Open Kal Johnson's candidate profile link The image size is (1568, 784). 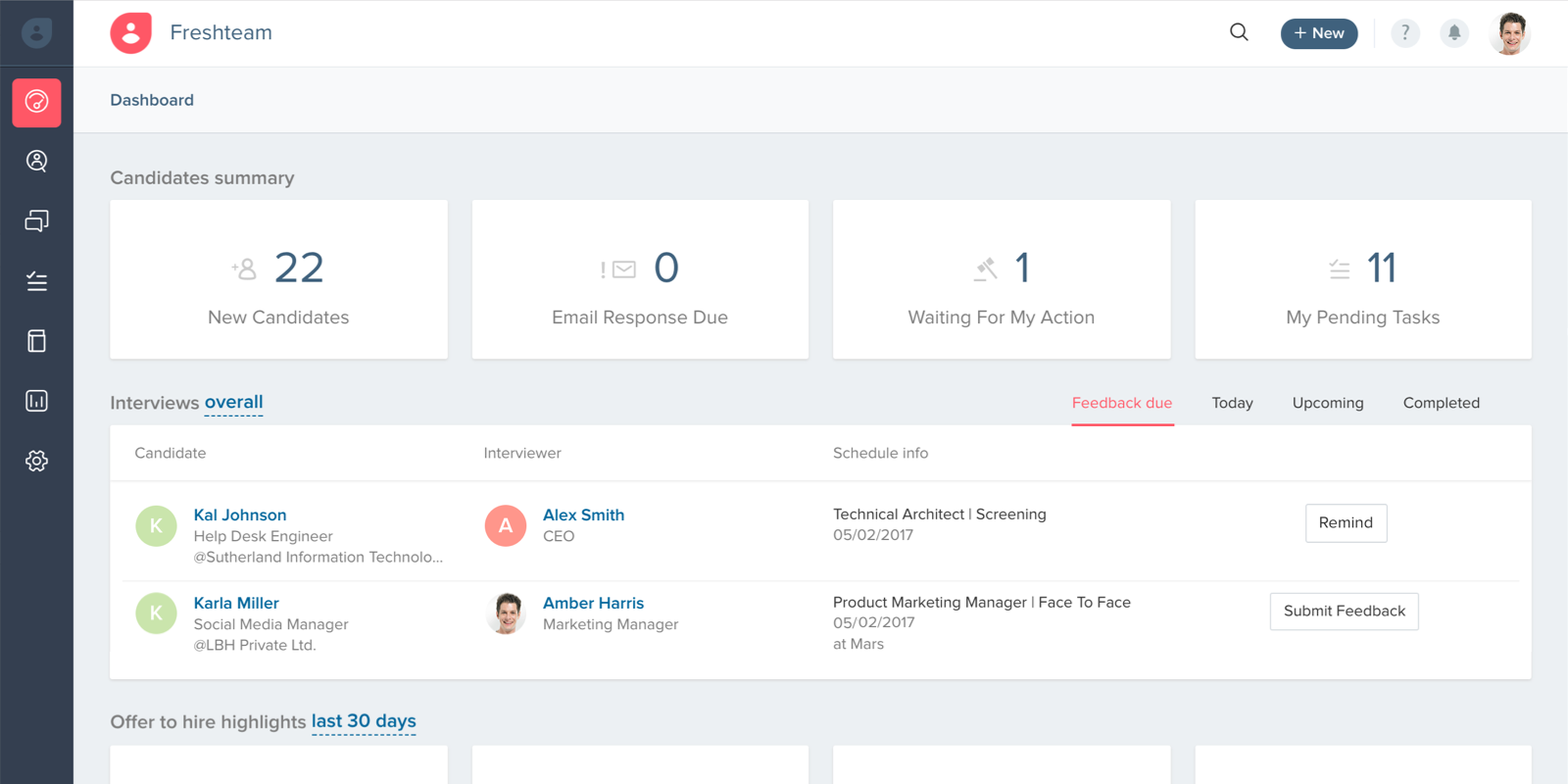[x=240, y=515]
